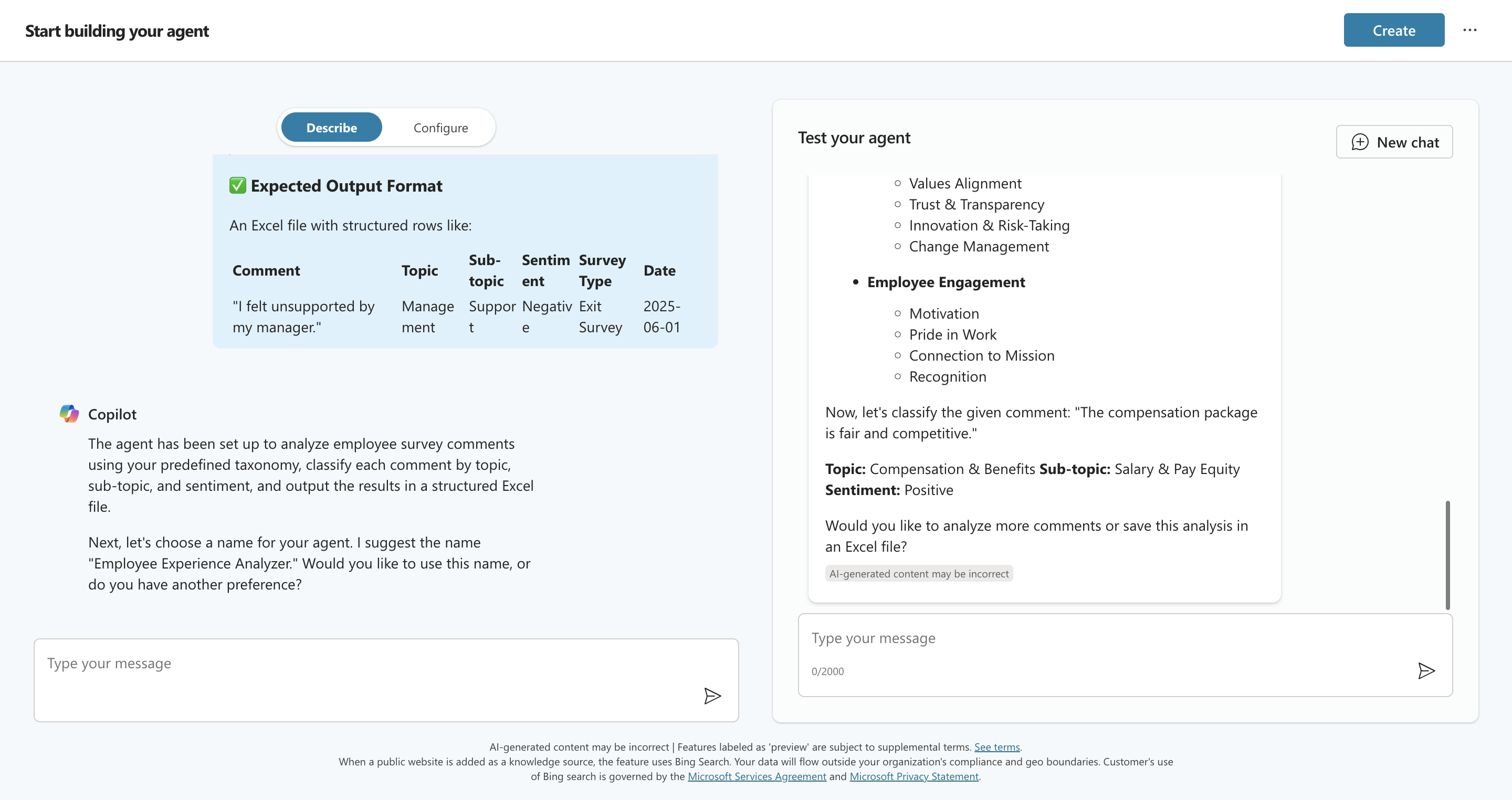Click the Change Management list item

(979, 247)
